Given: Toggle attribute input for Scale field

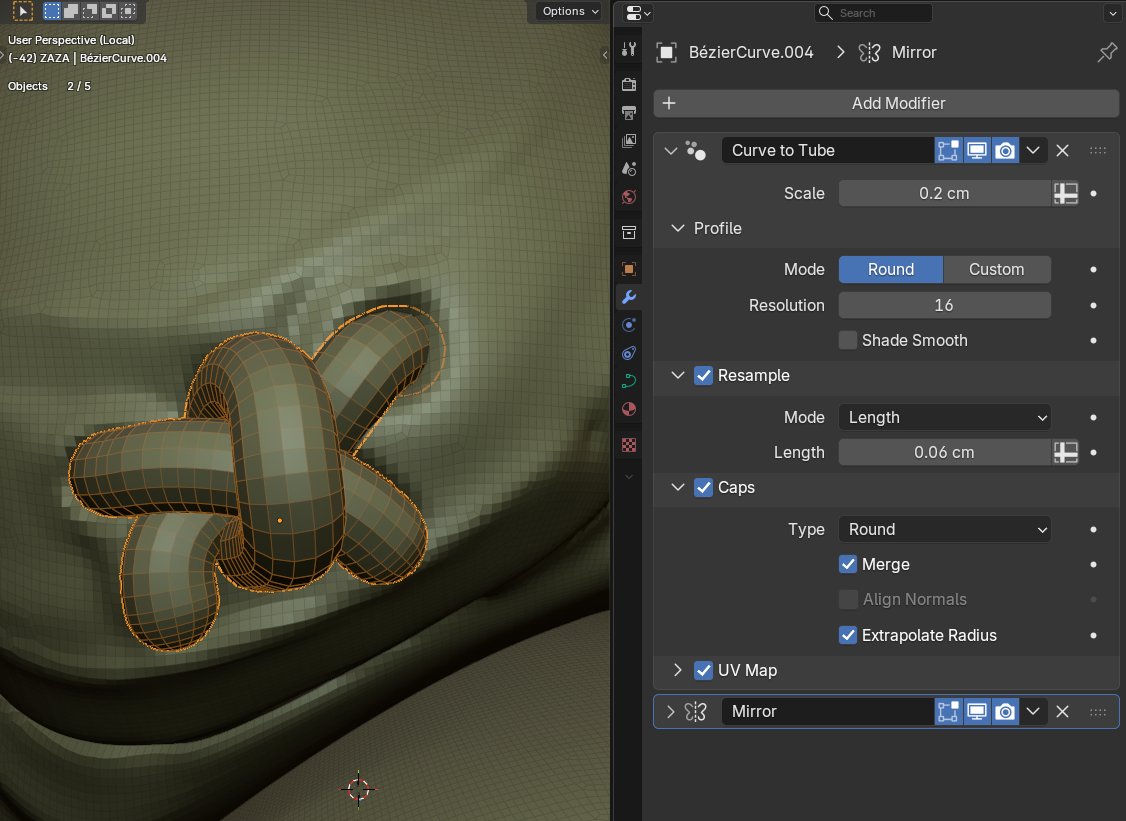Looking at the screenshot, I should 1066,193.
